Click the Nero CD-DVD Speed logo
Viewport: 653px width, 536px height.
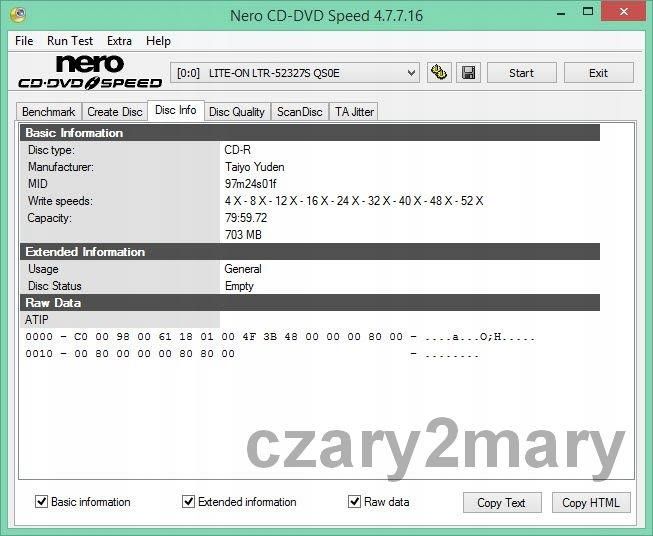click(x=90, y=72)
